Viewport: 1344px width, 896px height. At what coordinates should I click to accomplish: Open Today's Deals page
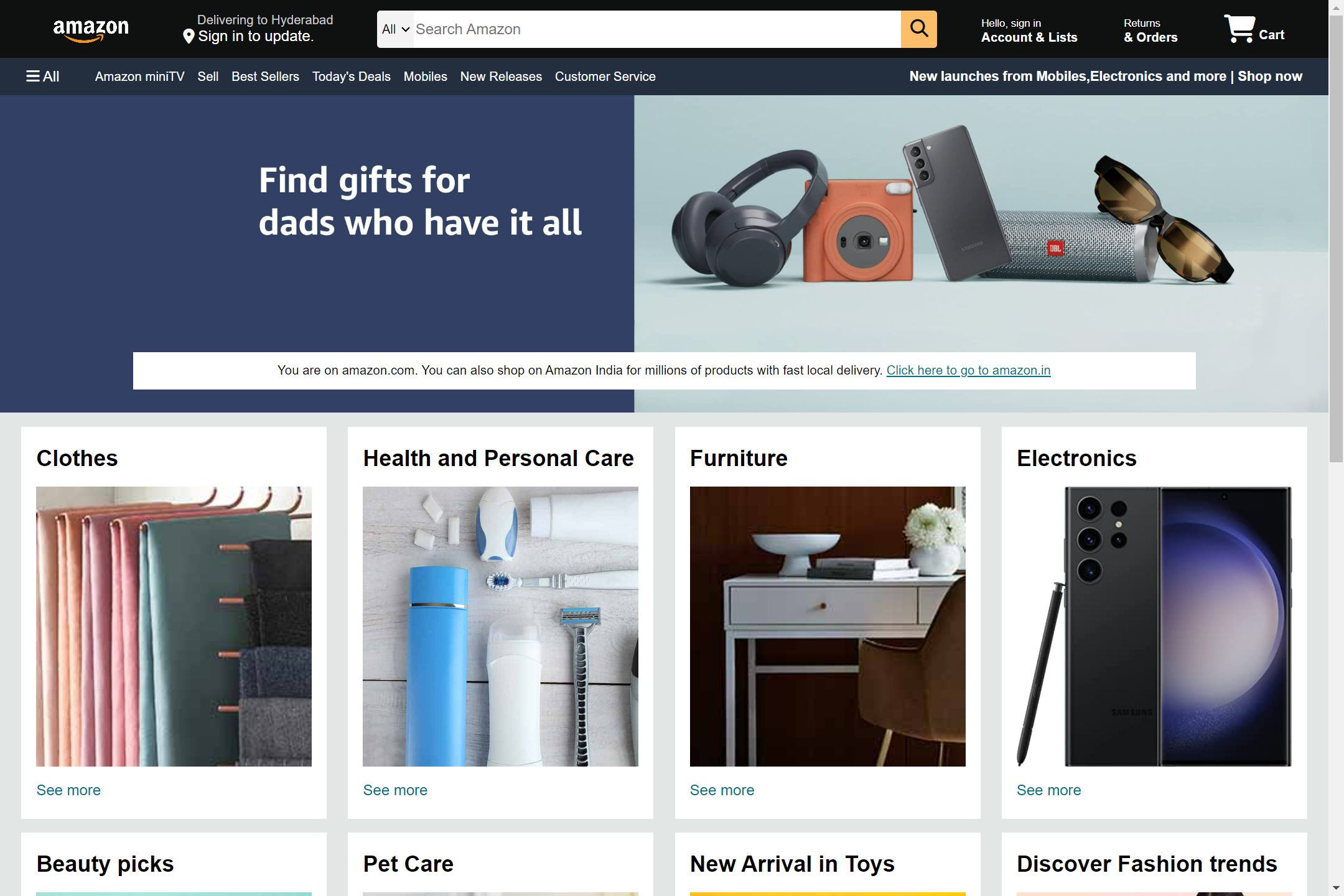351,77
